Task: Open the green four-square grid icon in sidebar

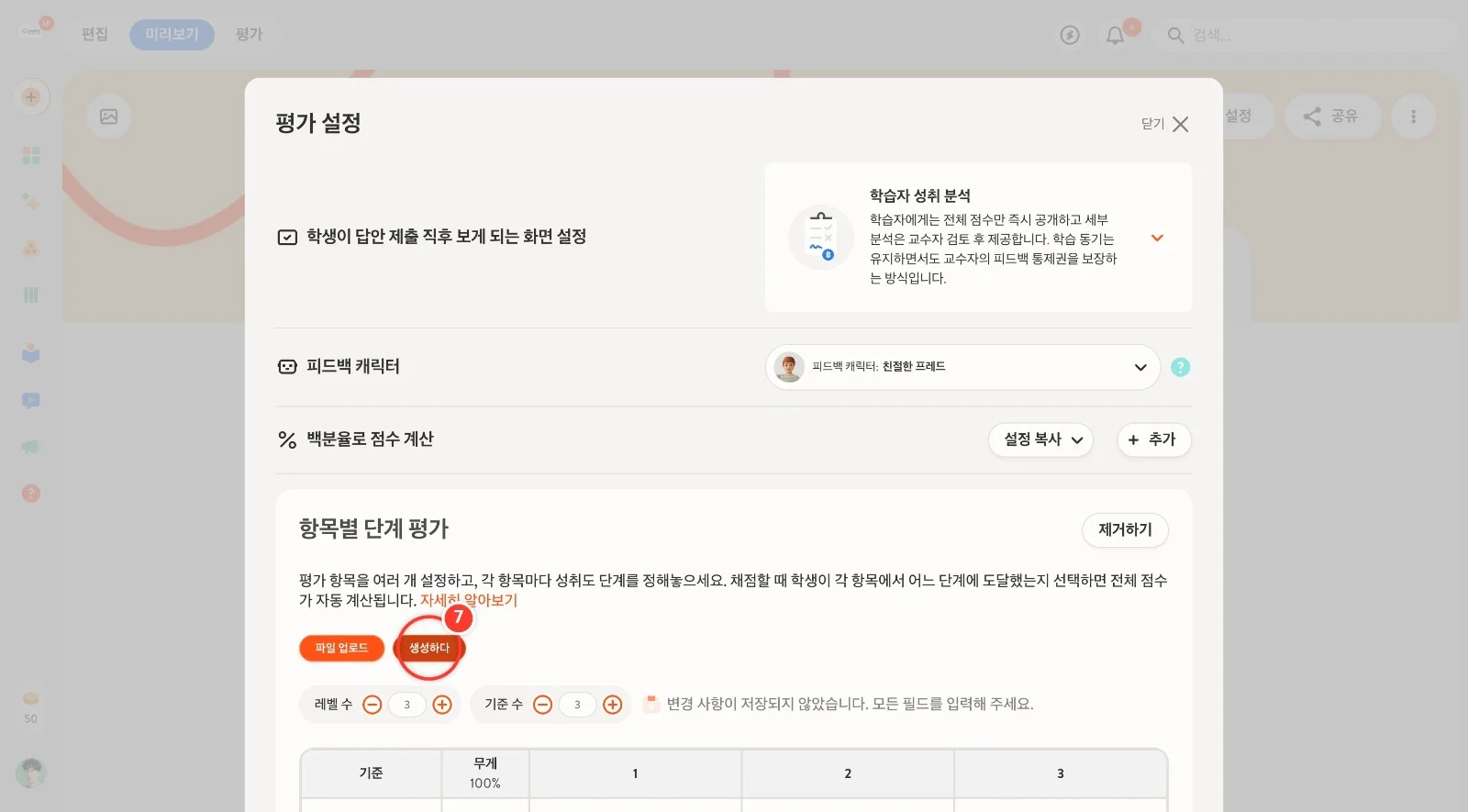Action: click(31, 155)
